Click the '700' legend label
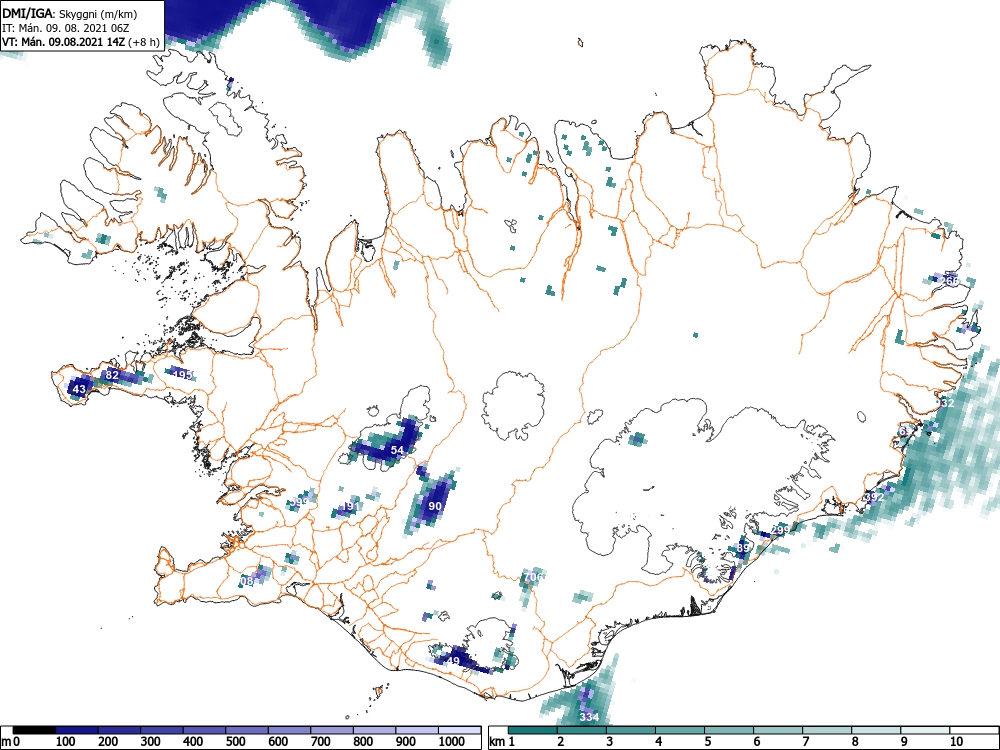The height and width of the screenshot is (750, 1000). tap(321, 742)
